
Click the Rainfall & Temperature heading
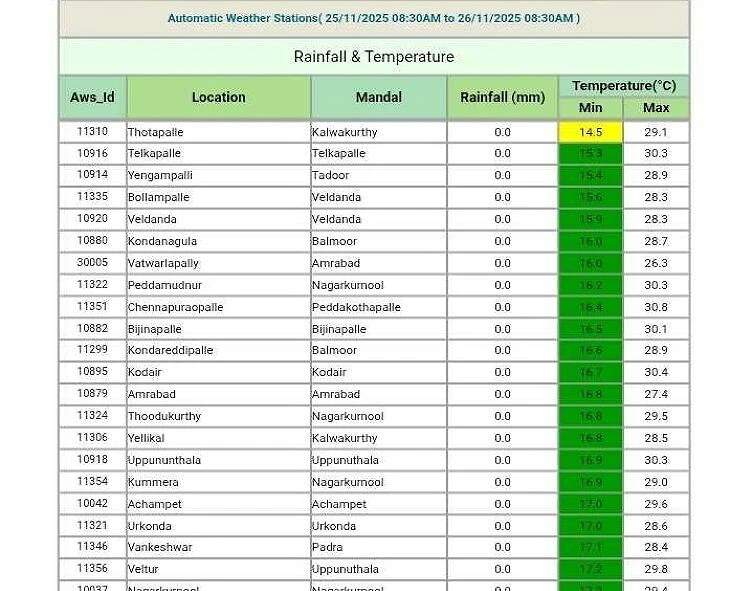click(x=373, y=57)
